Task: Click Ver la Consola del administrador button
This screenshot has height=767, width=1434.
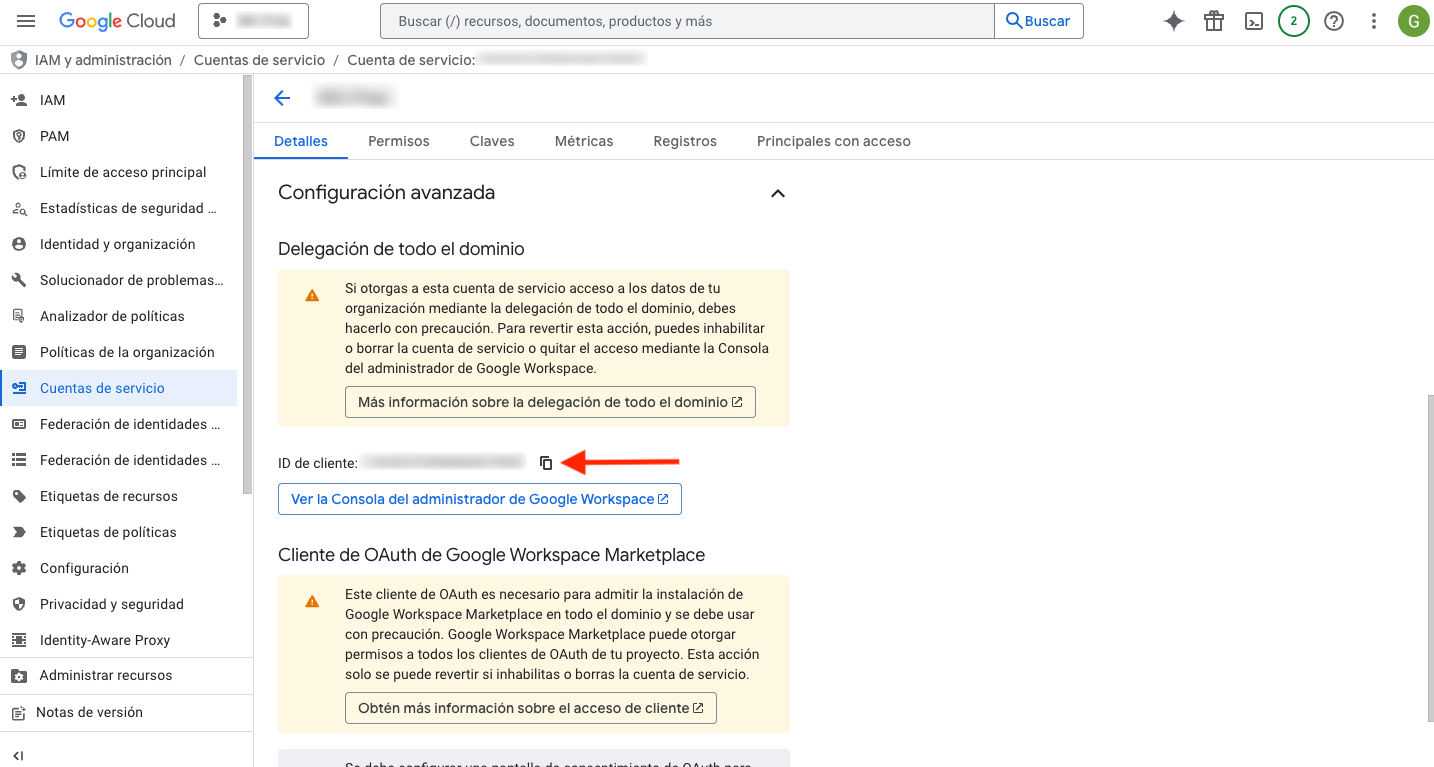Action: (480, 499)
